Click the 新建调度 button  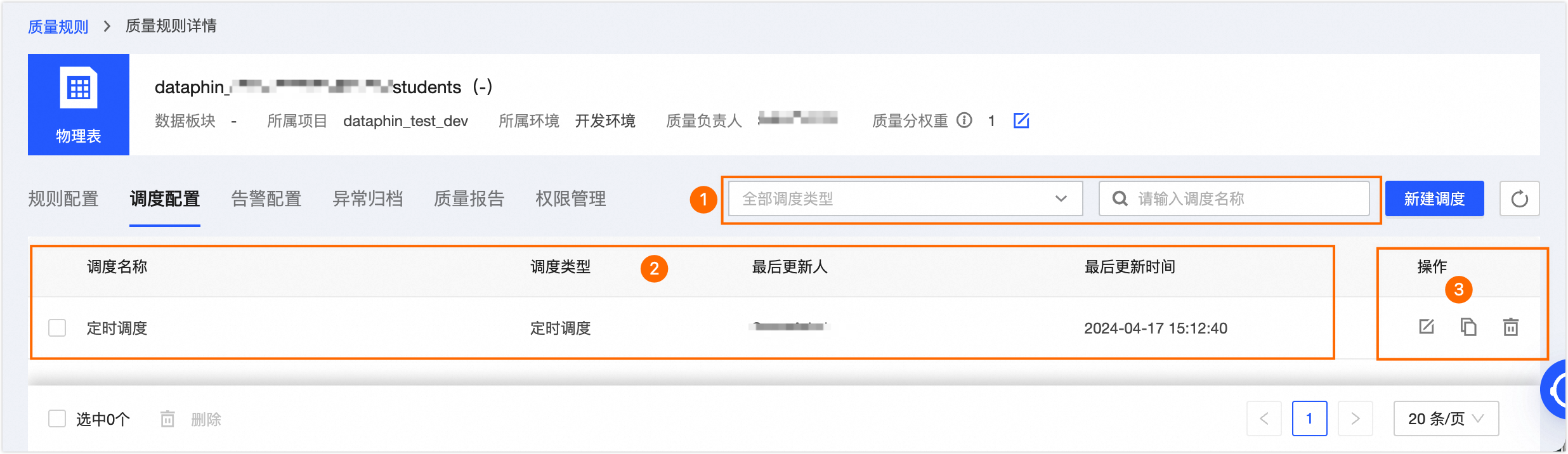point(1434,199)
